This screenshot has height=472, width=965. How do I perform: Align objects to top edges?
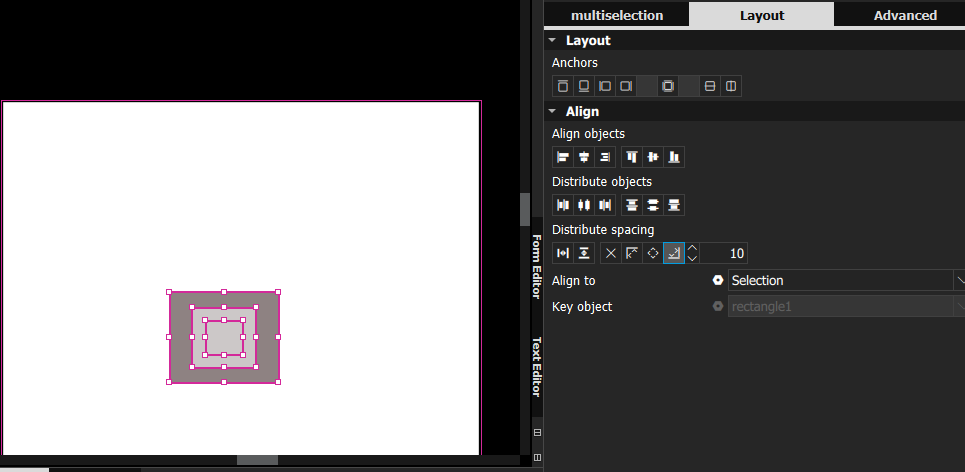point(632,157)
